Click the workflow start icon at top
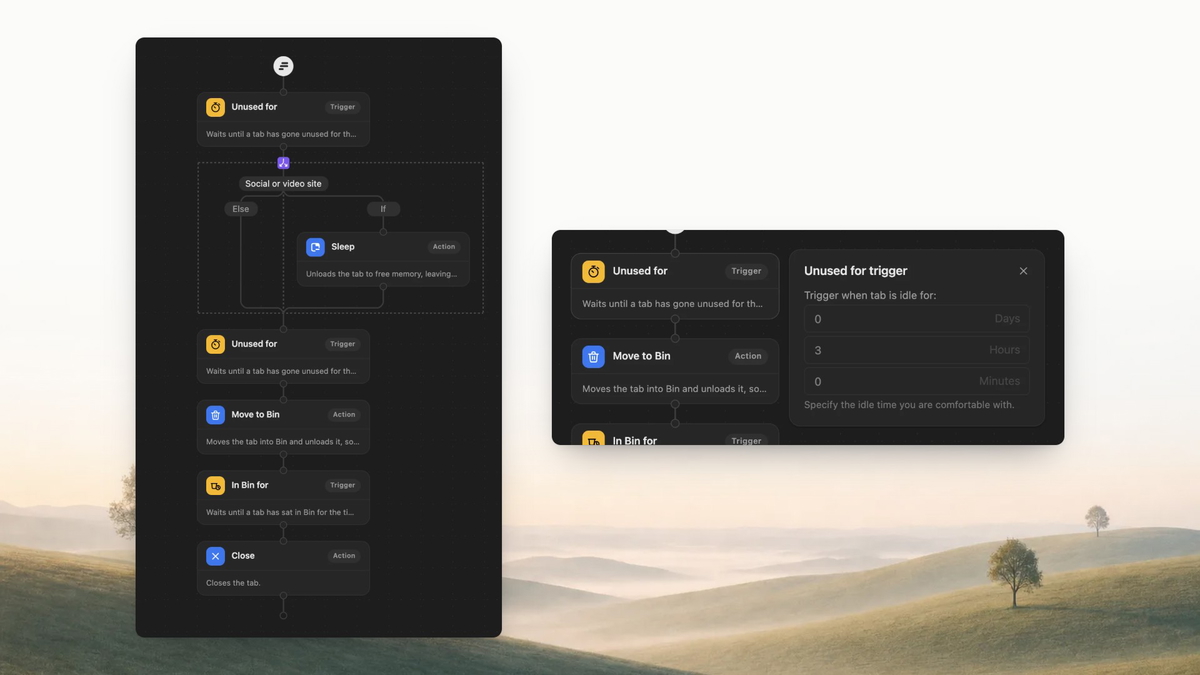This screenshot has height=675, width=1200. tap(283, 66)
